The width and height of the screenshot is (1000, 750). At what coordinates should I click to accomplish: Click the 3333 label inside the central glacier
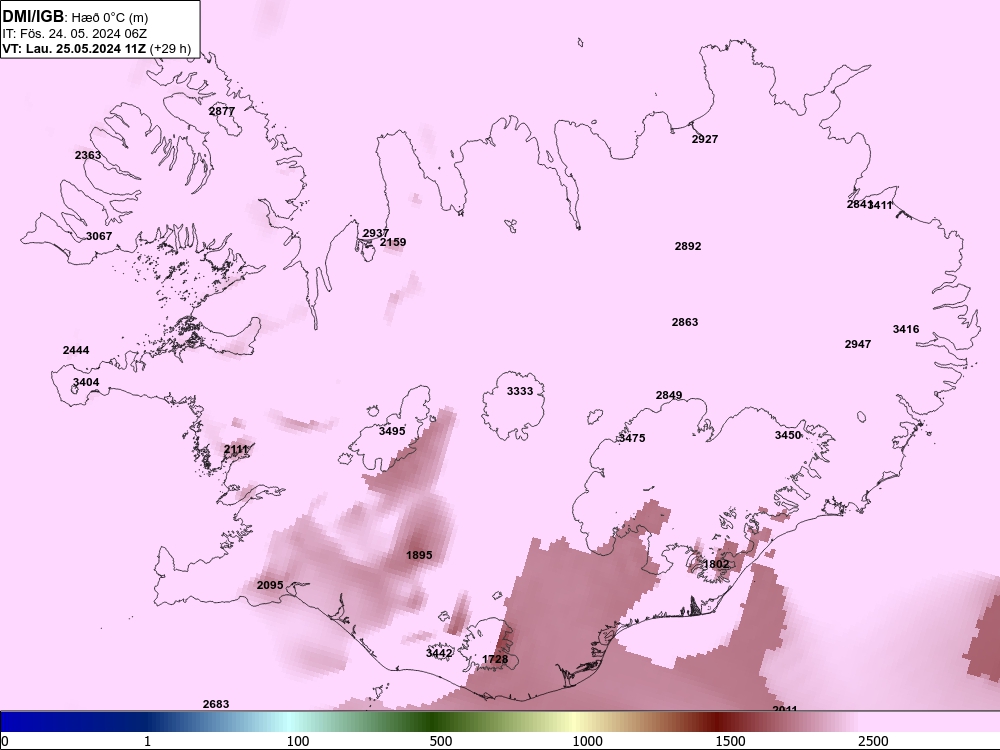[520, 391]
